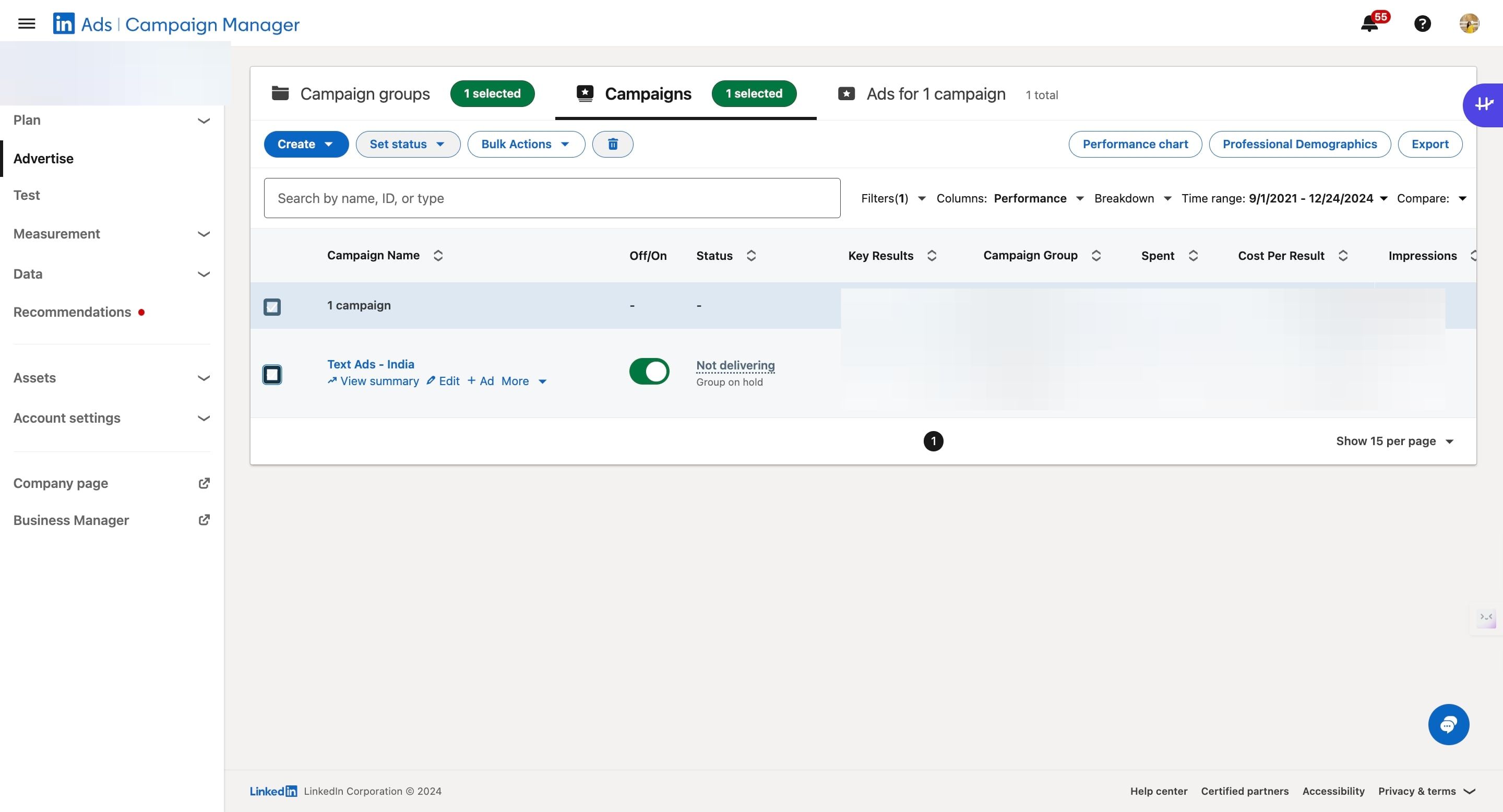Switch to Ads for 1 campaign tab
The image size is (1503, 812).
[x=935, y=94]
